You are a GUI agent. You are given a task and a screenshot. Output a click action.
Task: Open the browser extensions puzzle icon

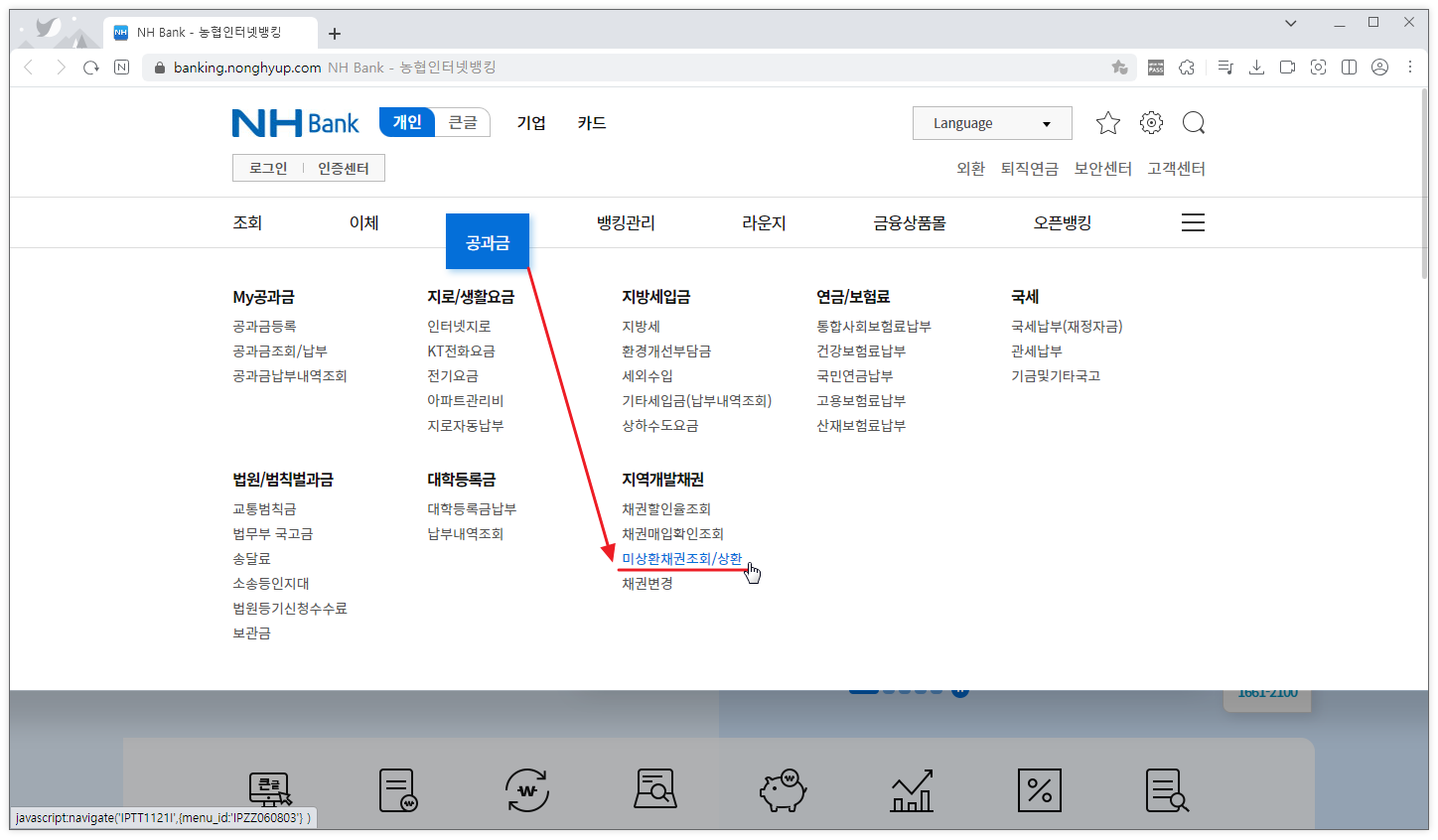pos(1187,68)
